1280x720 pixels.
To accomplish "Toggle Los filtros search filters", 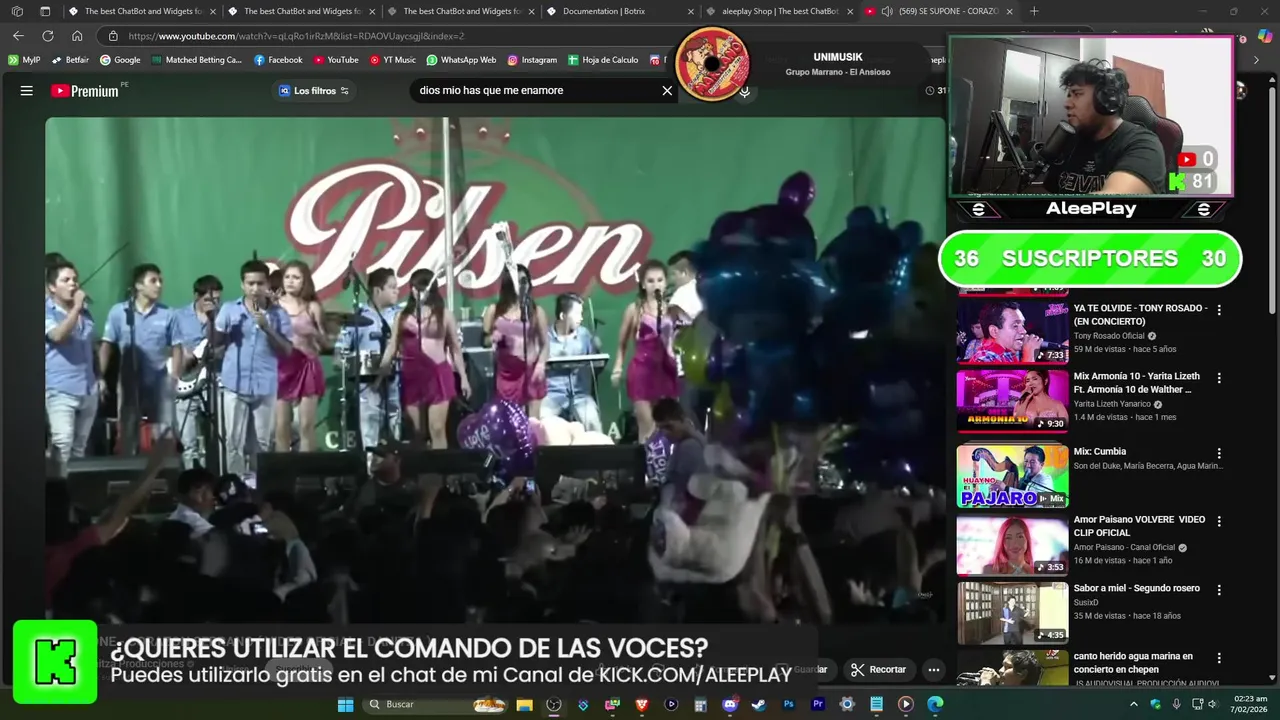I will point(314,91).
